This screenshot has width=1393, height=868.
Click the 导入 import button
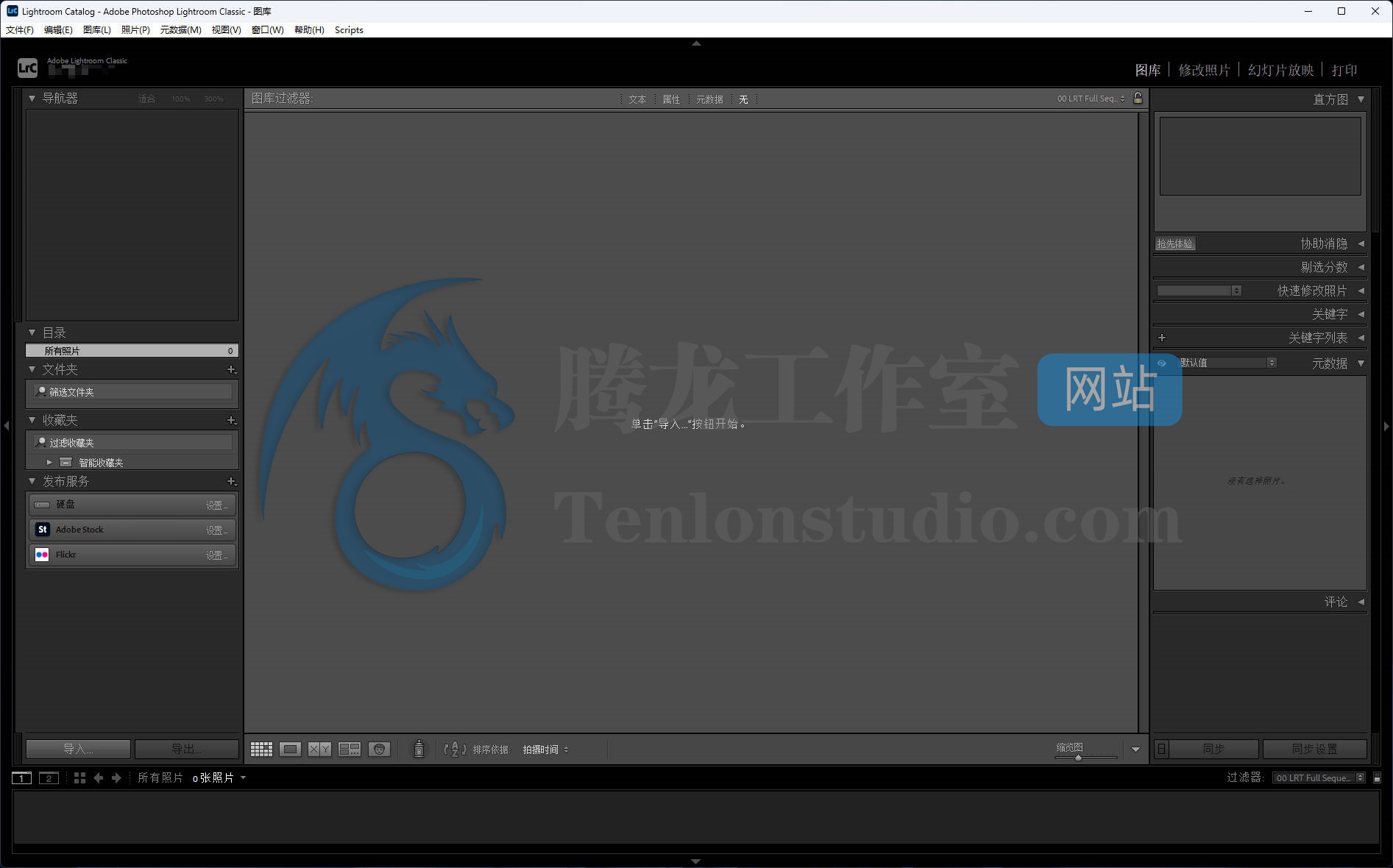[78, 749]
